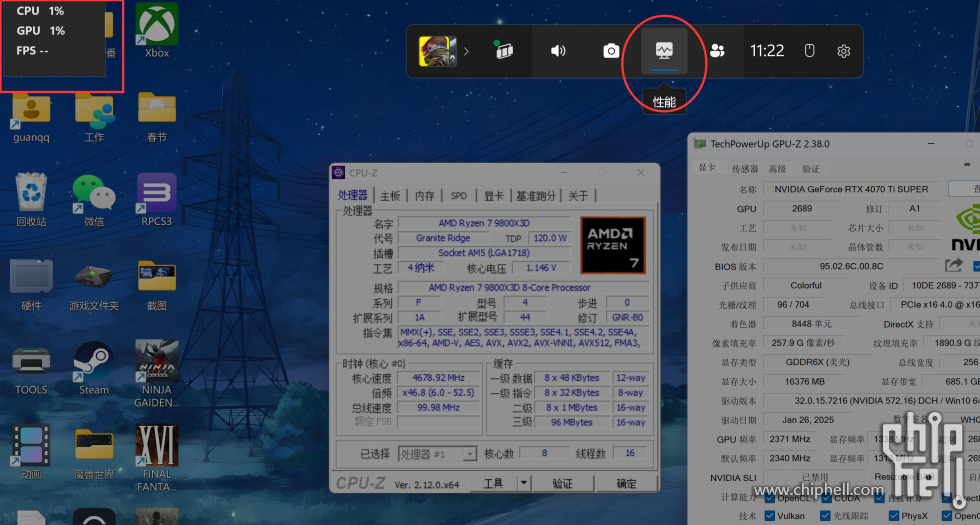Open the Game Bar widget menu icon

pos(504,51)
